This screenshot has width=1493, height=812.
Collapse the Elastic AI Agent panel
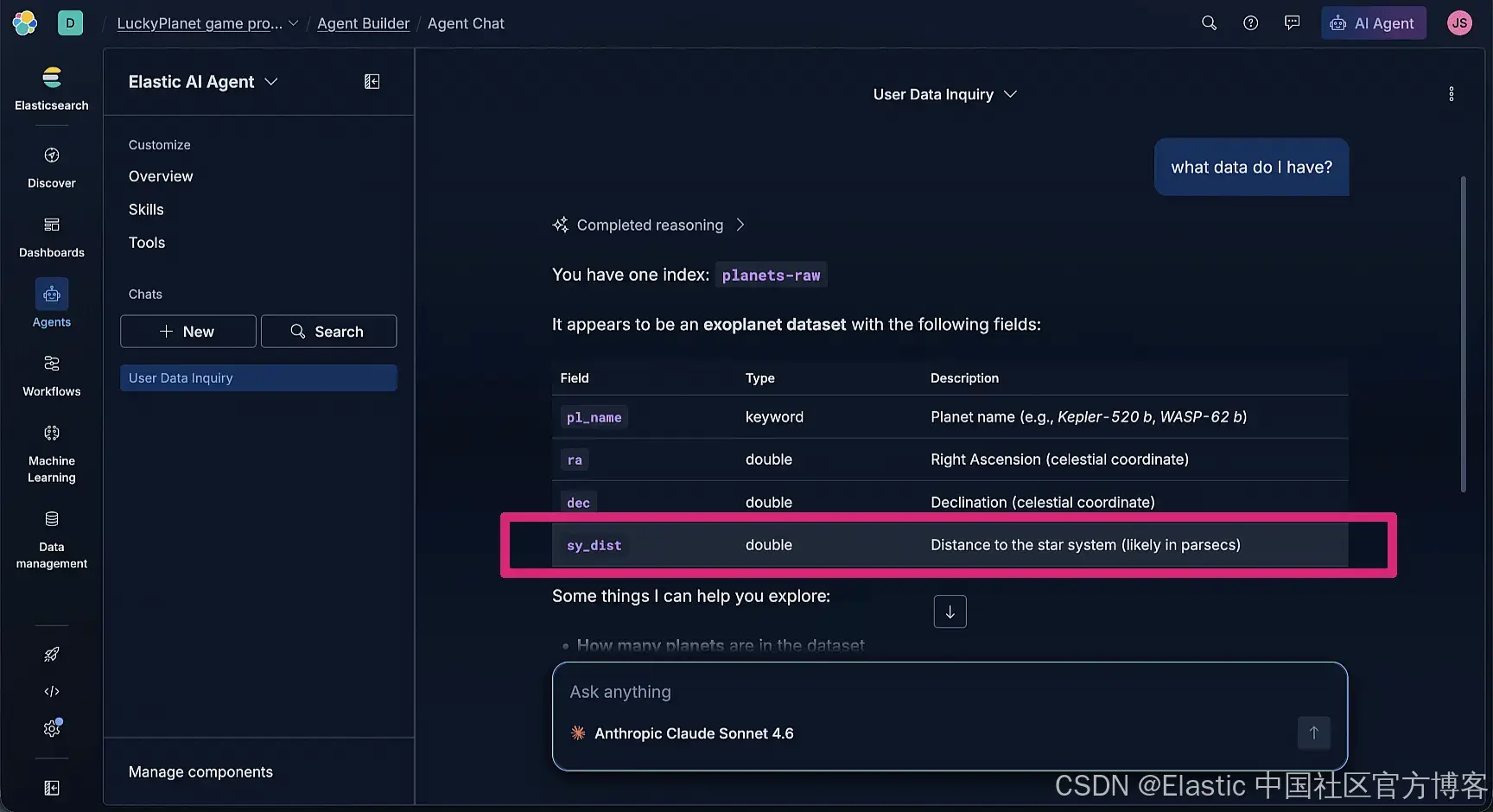pyautogui.click(x=372, y=81)
